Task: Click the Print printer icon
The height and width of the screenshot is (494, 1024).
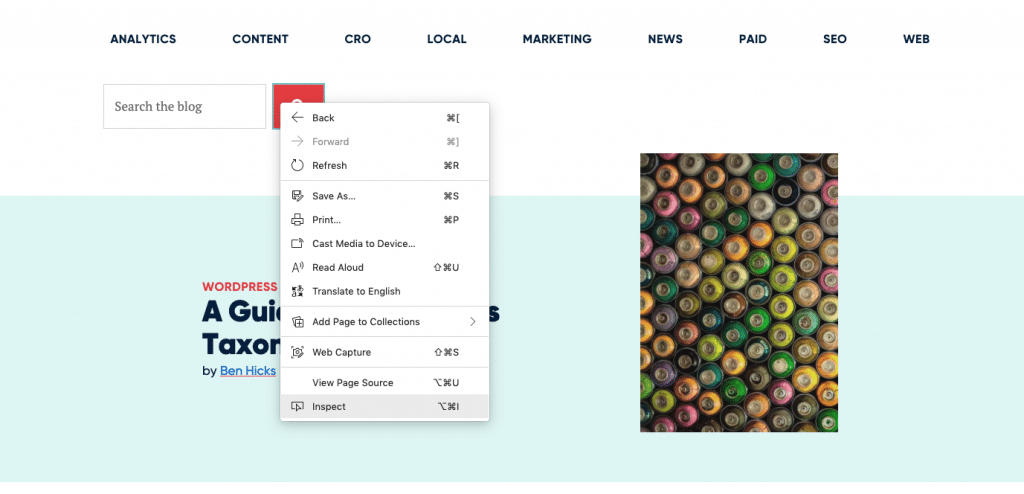Action: pyautogui.click(x=297, y=220)
